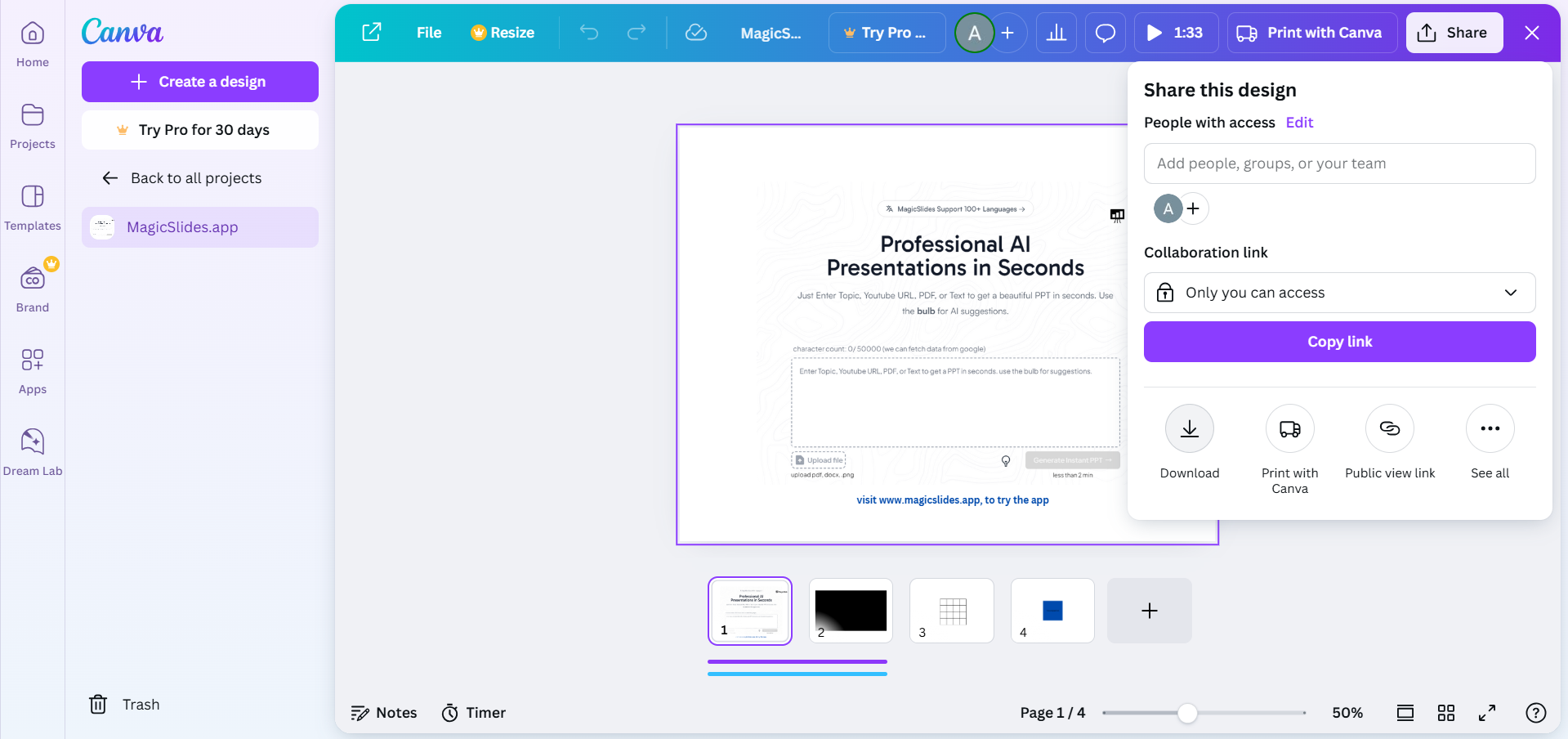The height and width of the screenshot is (739, 1568).
Task: Open Apps in the sidebar
Action: coord(33,371)
